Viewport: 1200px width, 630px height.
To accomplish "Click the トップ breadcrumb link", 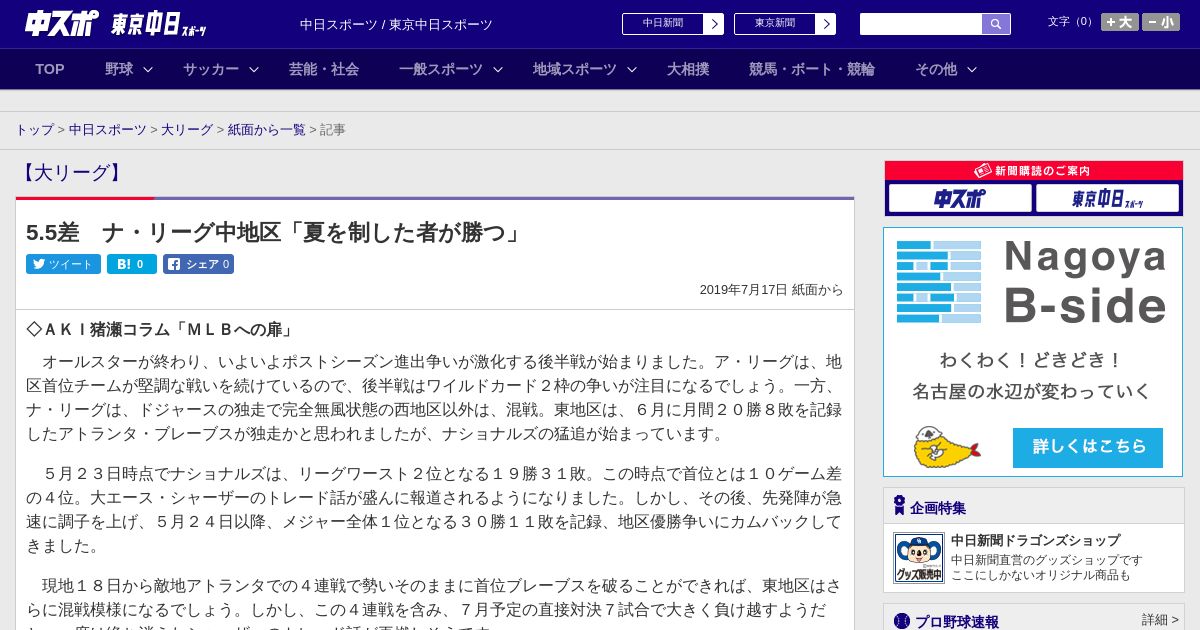I will [35, 130].
